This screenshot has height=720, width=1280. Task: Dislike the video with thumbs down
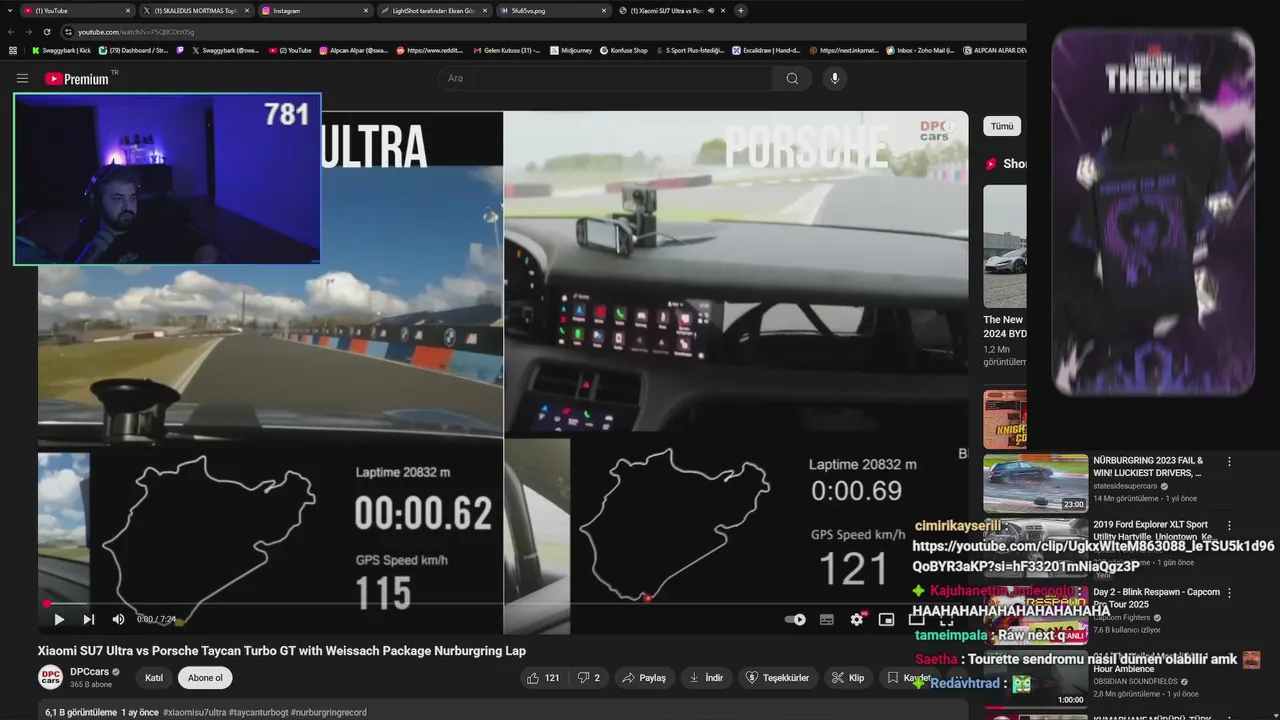click(588, 677)
